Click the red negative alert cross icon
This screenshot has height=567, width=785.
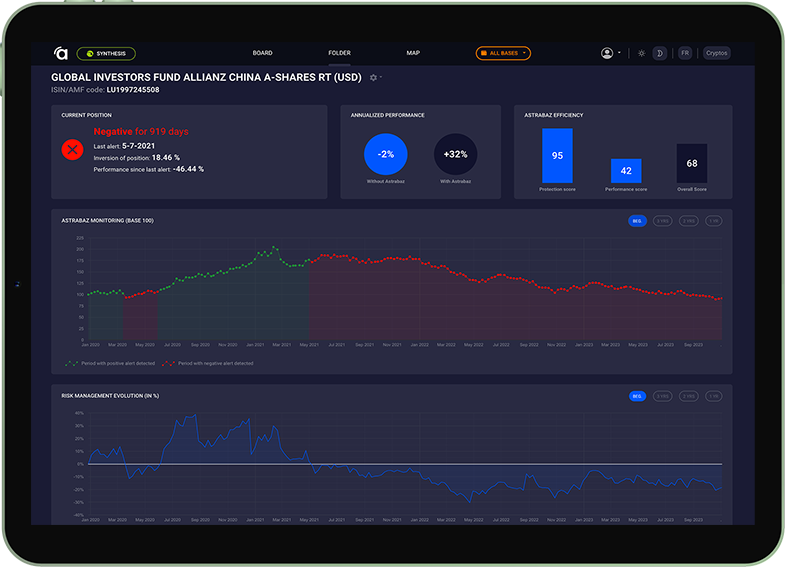73,150
